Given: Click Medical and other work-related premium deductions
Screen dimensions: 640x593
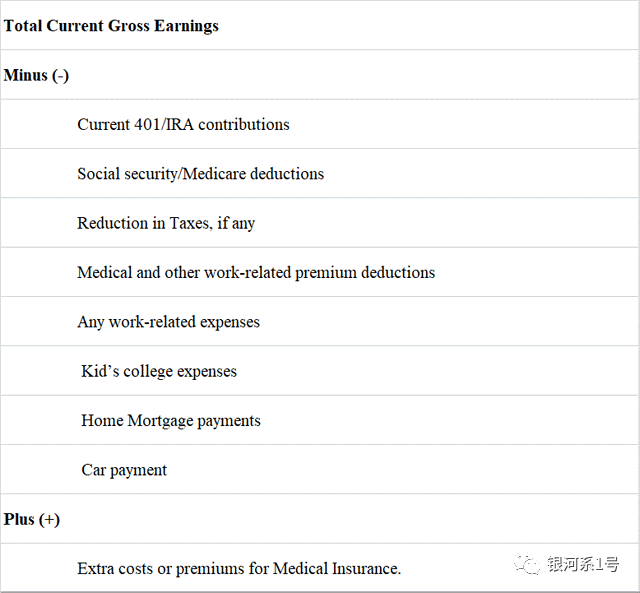Looking at the screenshot, I should pos(256,272).
